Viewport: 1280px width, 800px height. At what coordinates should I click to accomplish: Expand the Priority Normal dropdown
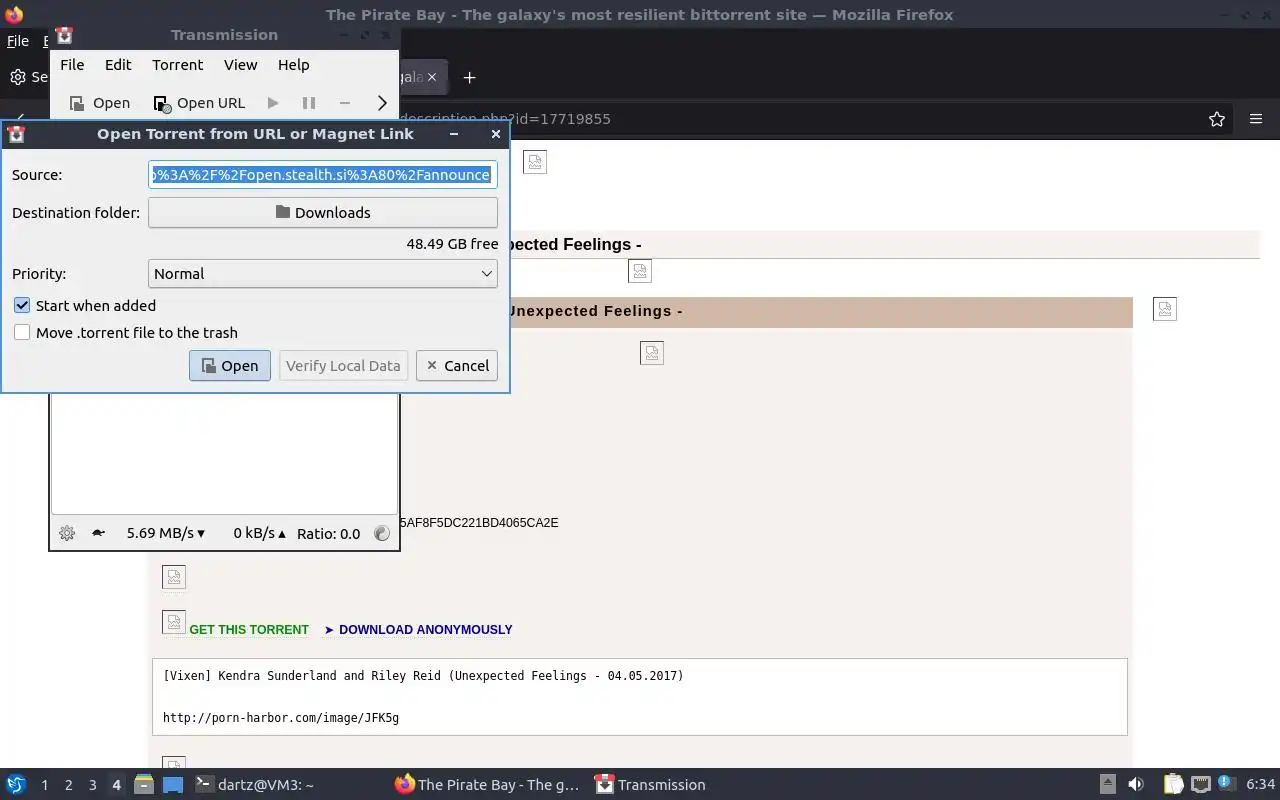click(323, 273)
